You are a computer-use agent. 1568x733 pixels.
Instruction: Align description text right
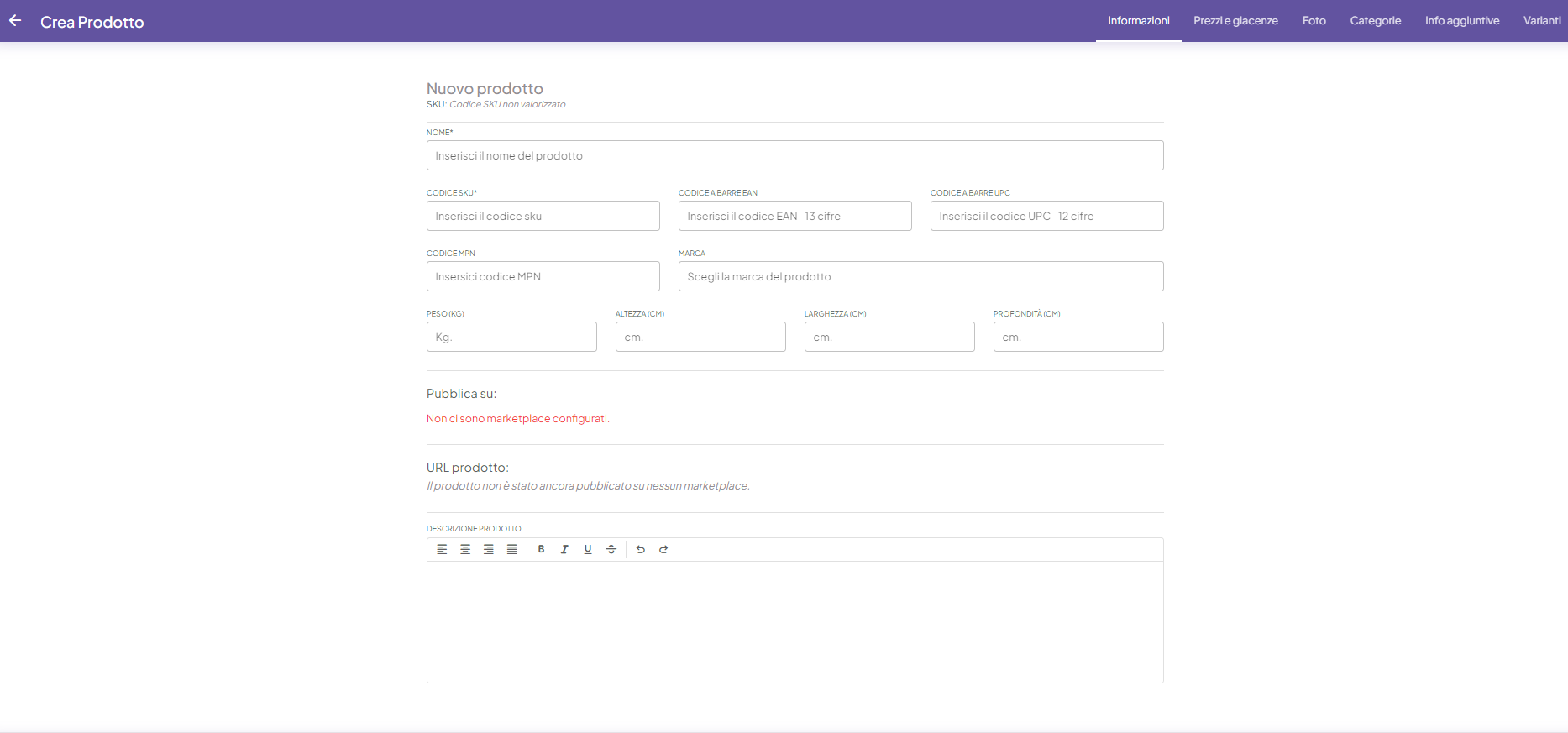pos(489,549)
